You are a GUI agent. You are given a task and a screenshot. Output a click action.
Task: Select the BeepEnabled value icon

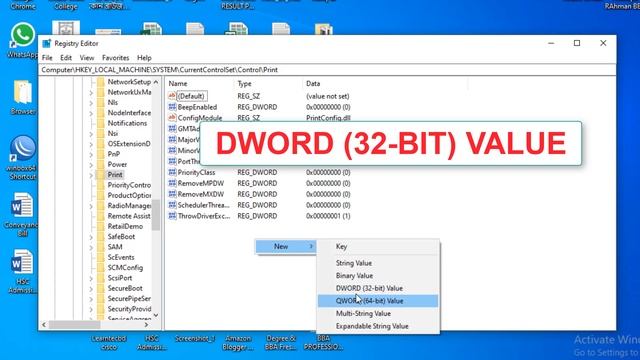[172, 107]
